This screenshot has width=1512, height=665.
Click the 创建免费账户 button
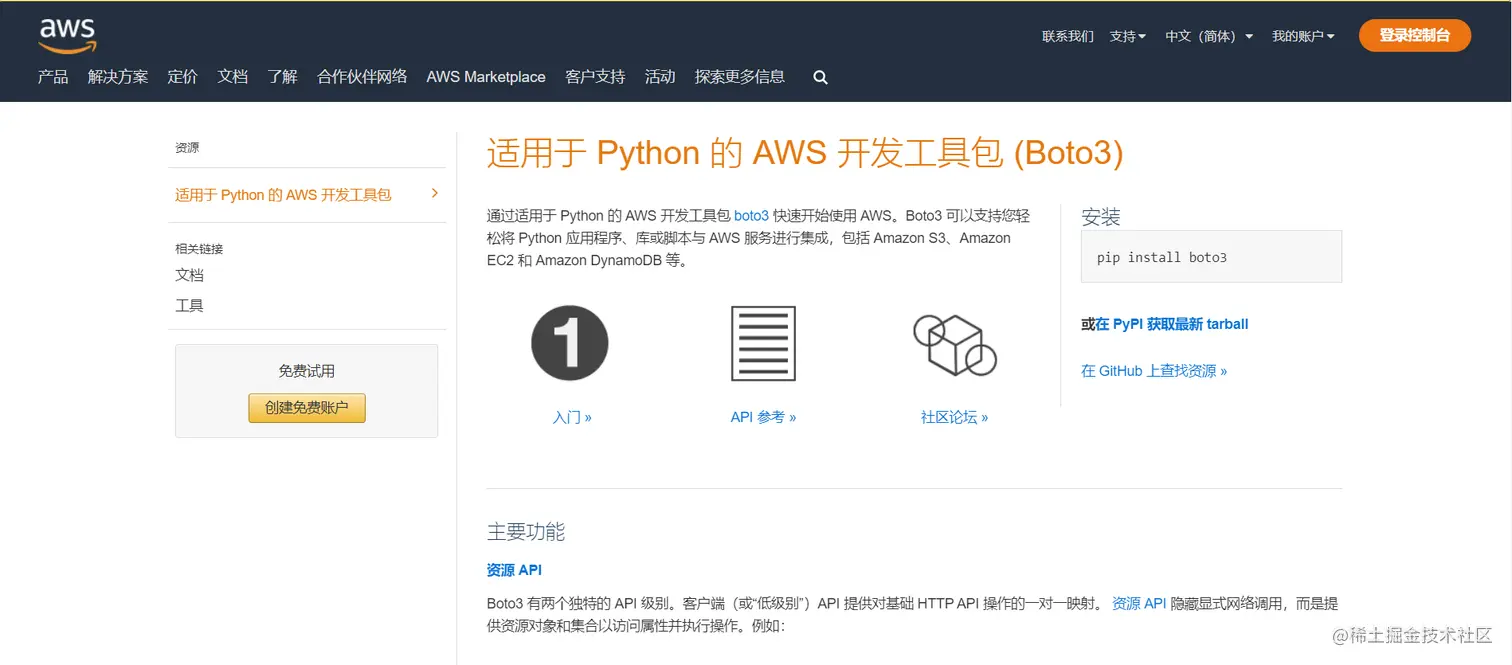coord(307,408)
